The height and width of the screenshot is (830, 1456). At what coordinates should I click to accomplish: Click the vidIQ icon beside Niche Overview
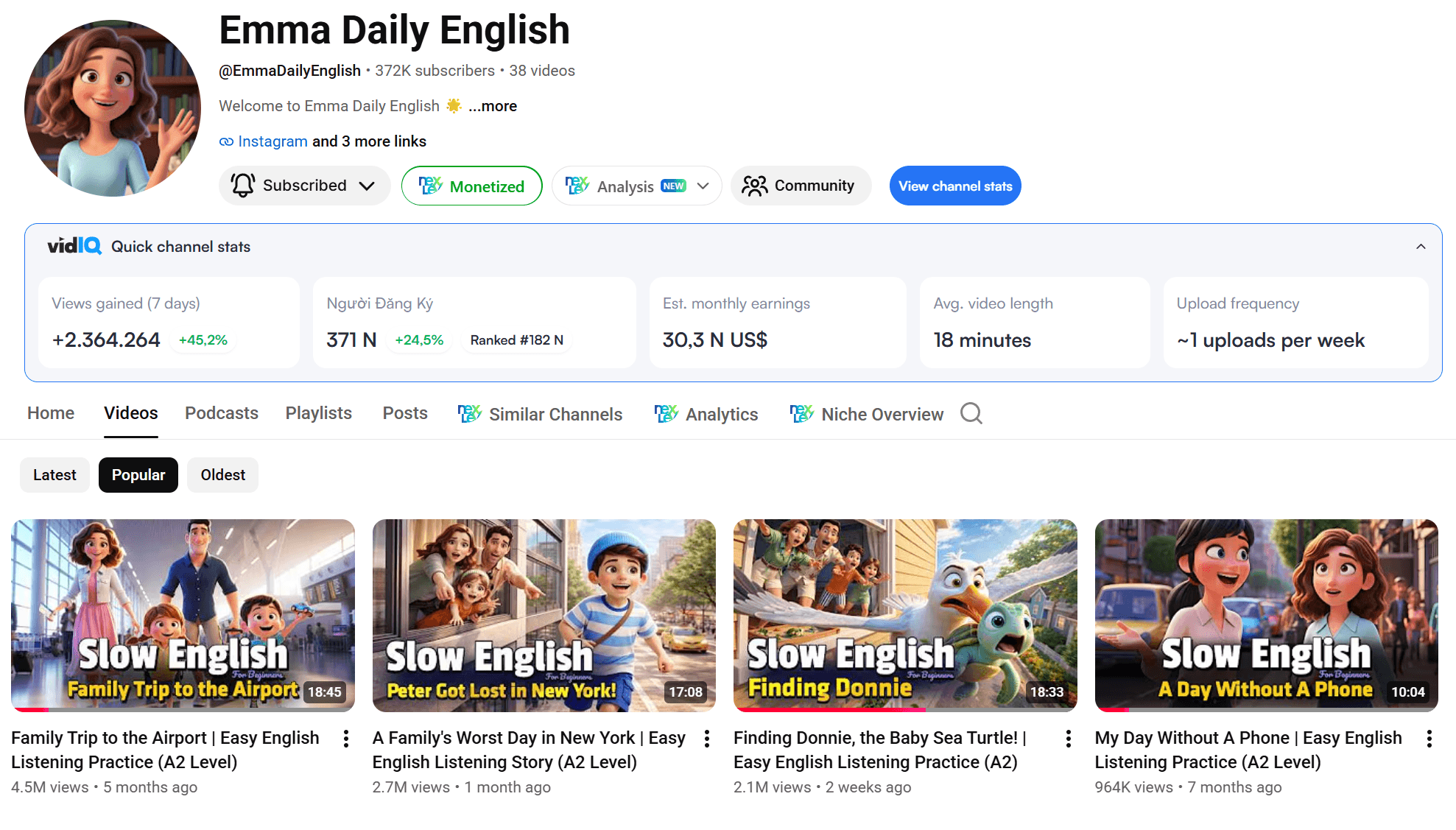(802, 414)
